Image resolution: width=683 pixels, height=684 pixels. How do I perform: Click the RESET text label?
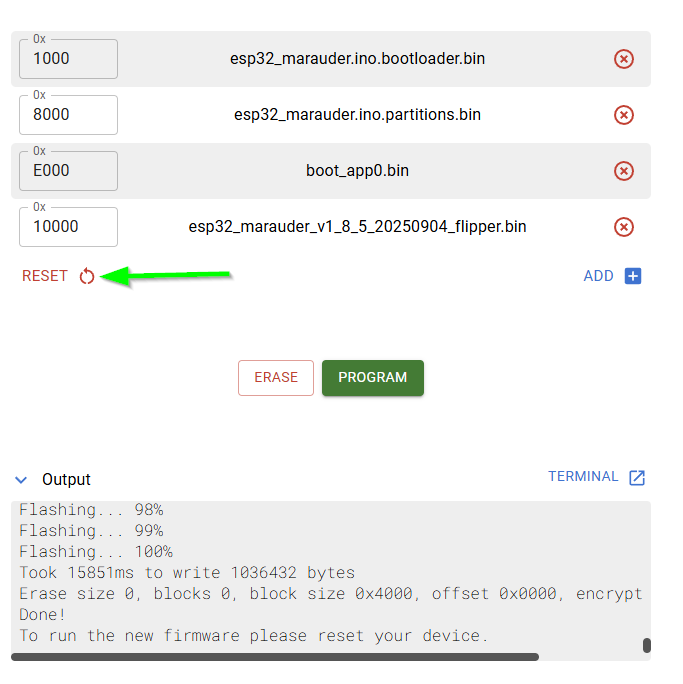tap(45, 276)
